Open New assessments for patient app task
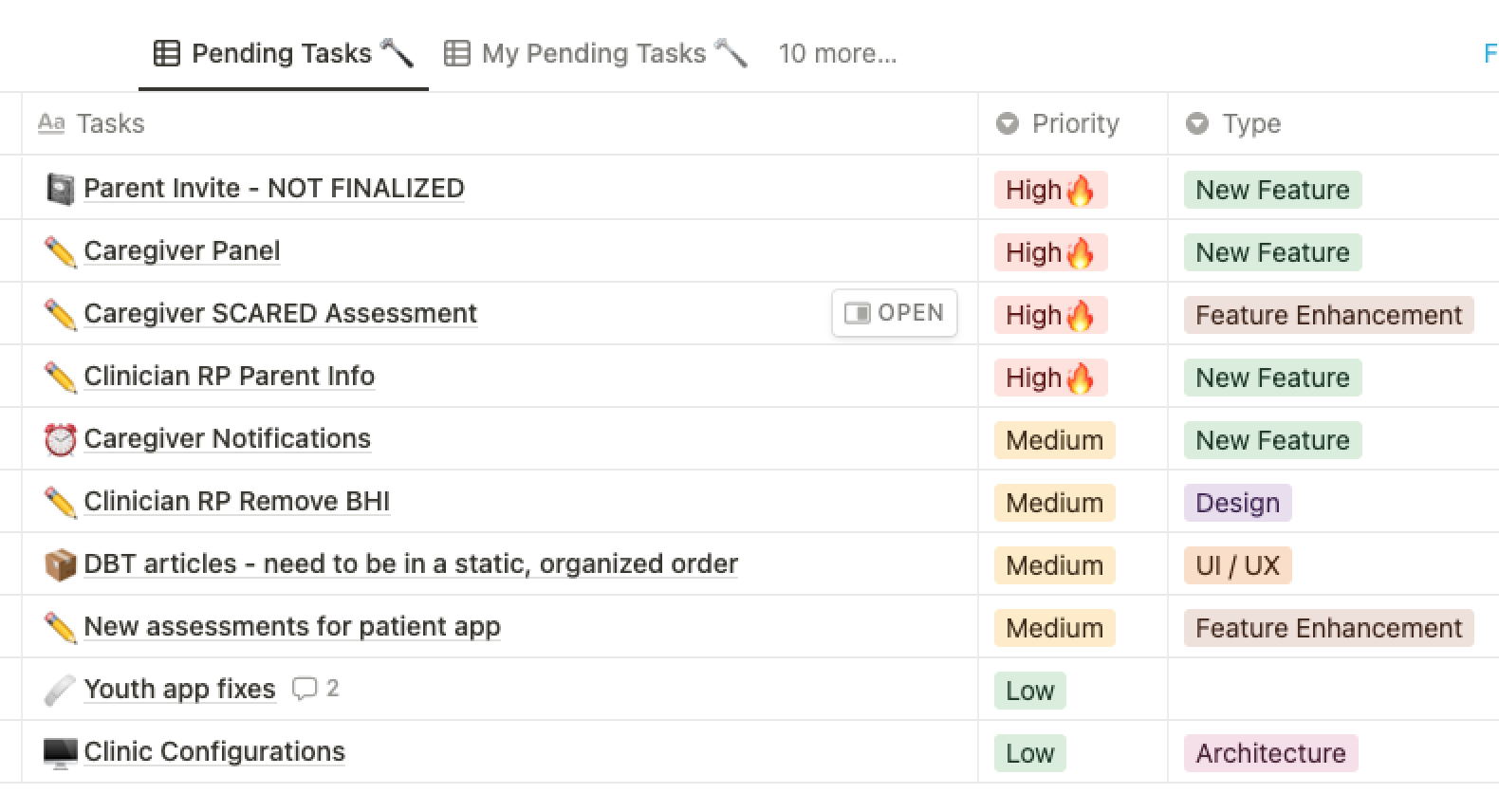 [292, 626]
